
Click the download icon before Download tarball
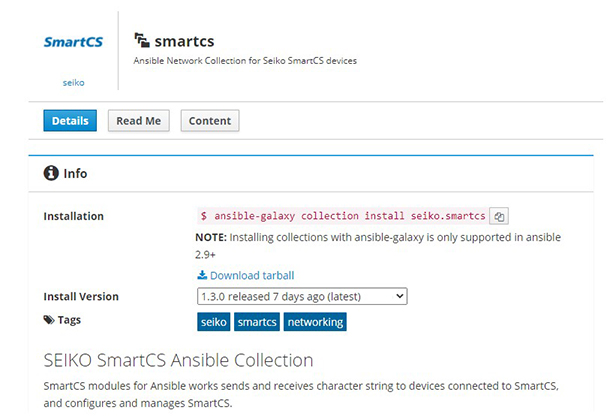(x=202, y=275)
